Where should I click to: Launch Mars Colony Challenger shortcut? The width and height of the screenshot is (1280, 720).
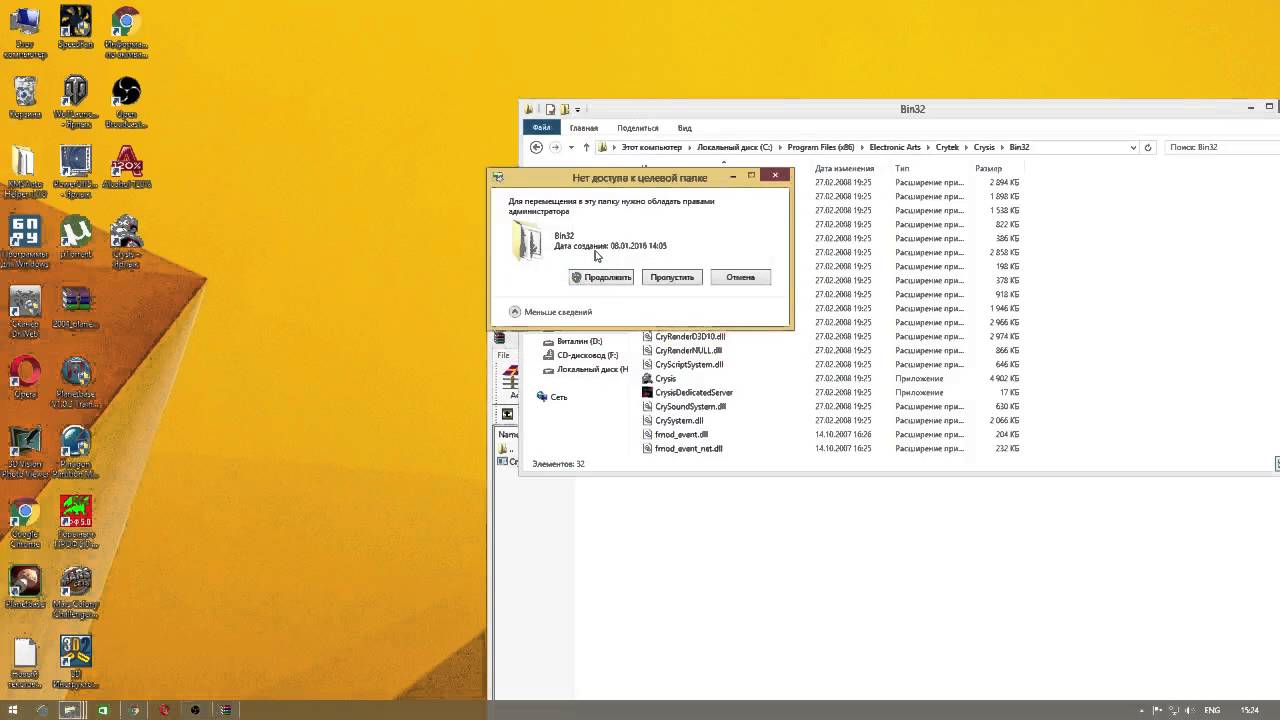coord(76,592)
